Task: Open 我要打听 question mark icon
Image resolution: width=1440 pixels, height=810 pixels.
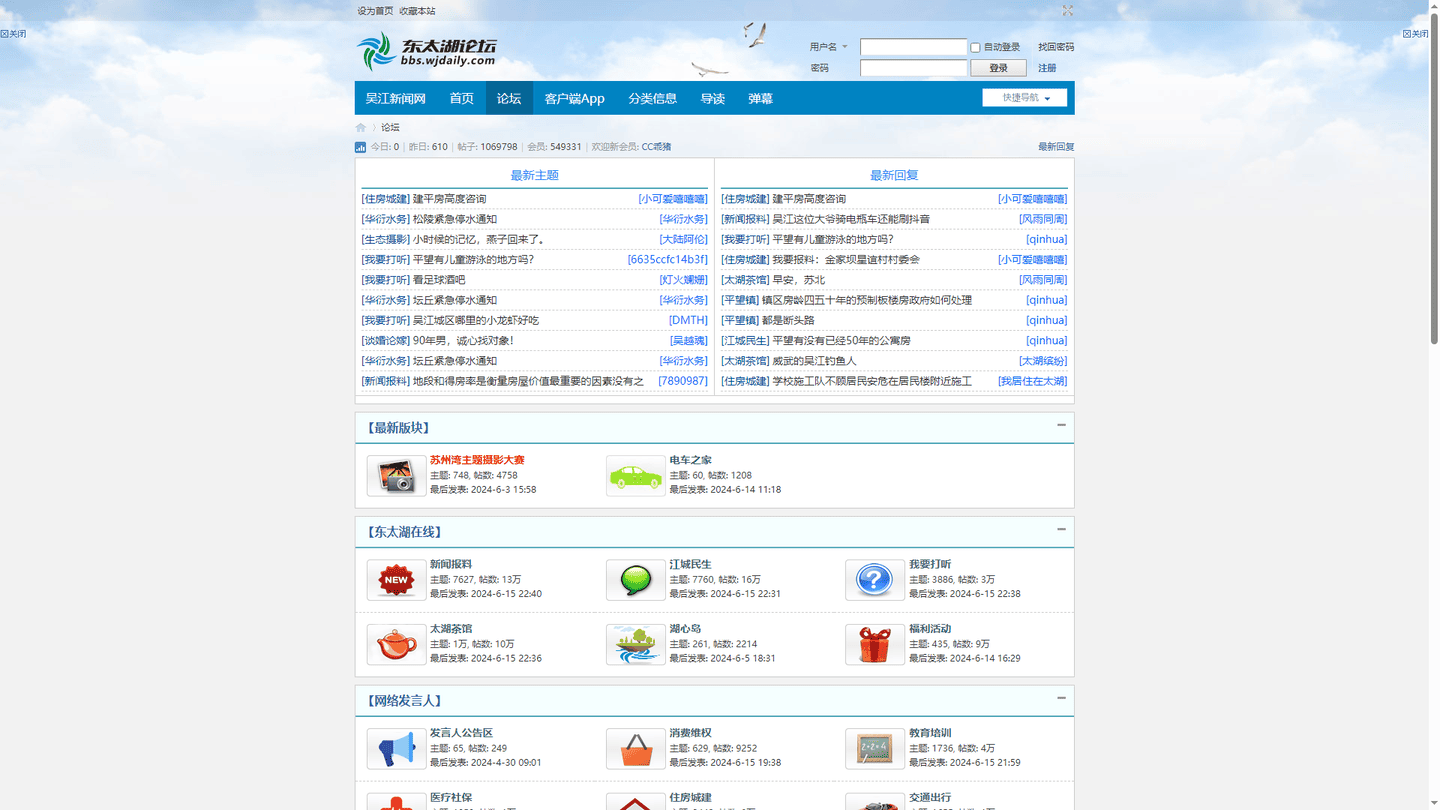Action: point(875,580)
